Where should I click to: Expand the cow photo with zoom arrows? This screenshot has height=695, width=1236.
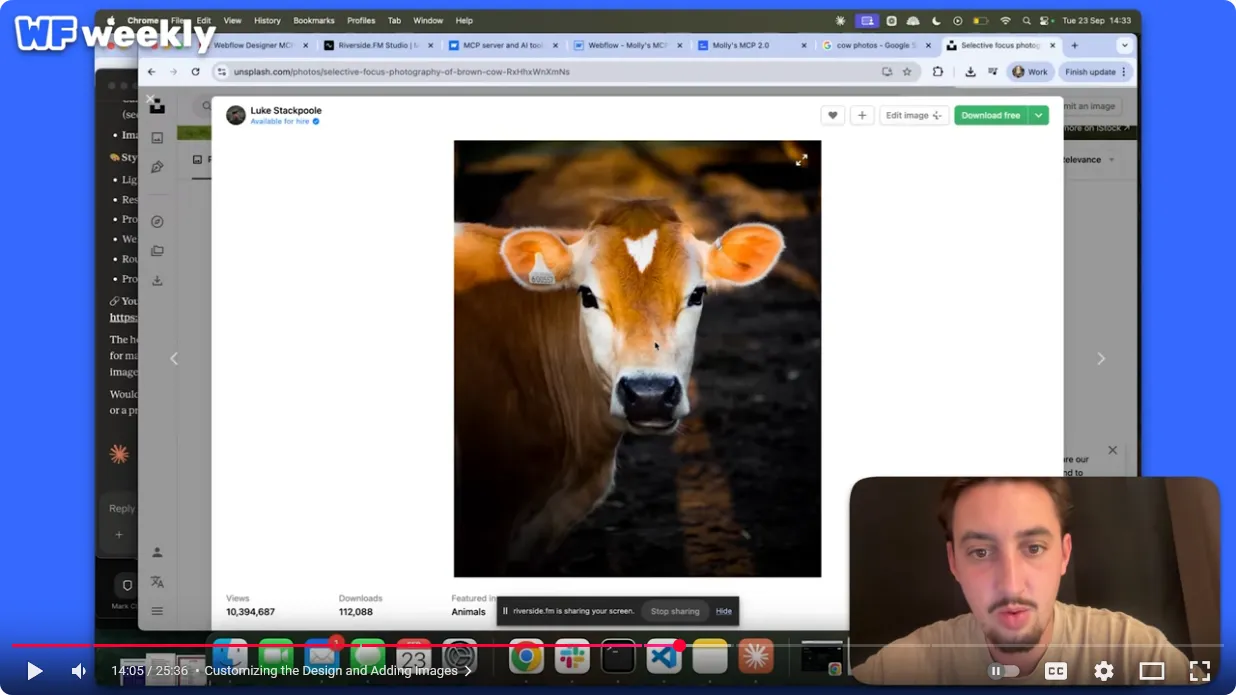(801, 160)
